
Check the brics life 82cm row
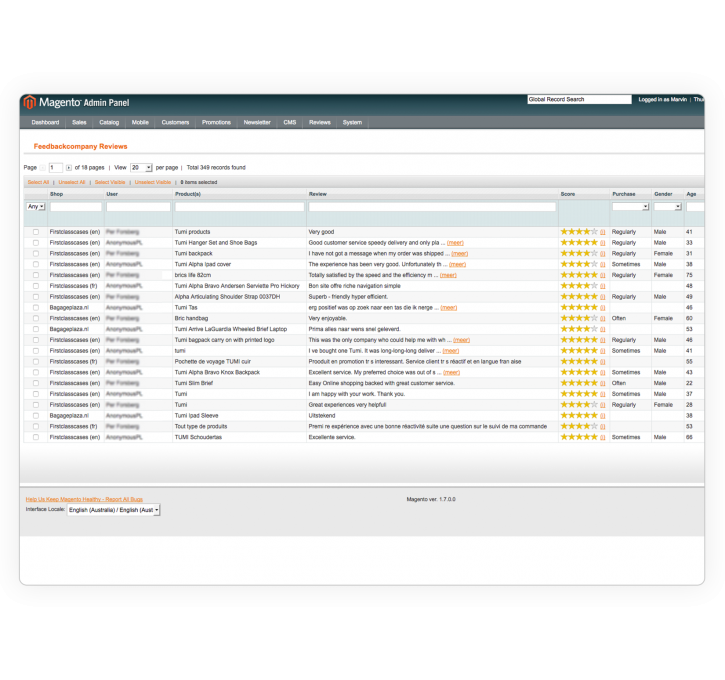[36, 275]
